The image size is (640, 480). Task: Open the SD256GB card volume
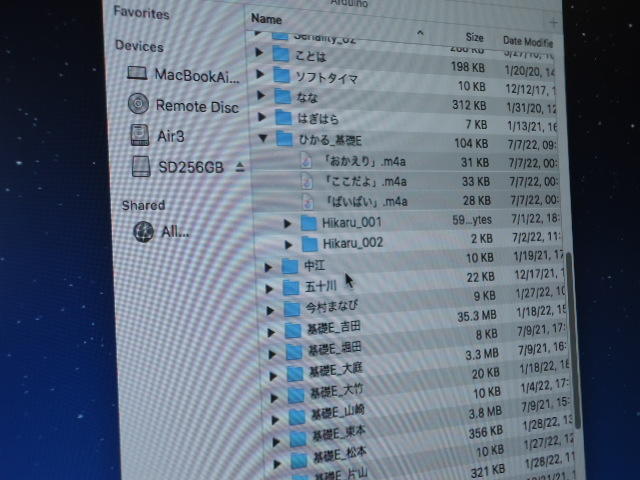pos(177,167)
